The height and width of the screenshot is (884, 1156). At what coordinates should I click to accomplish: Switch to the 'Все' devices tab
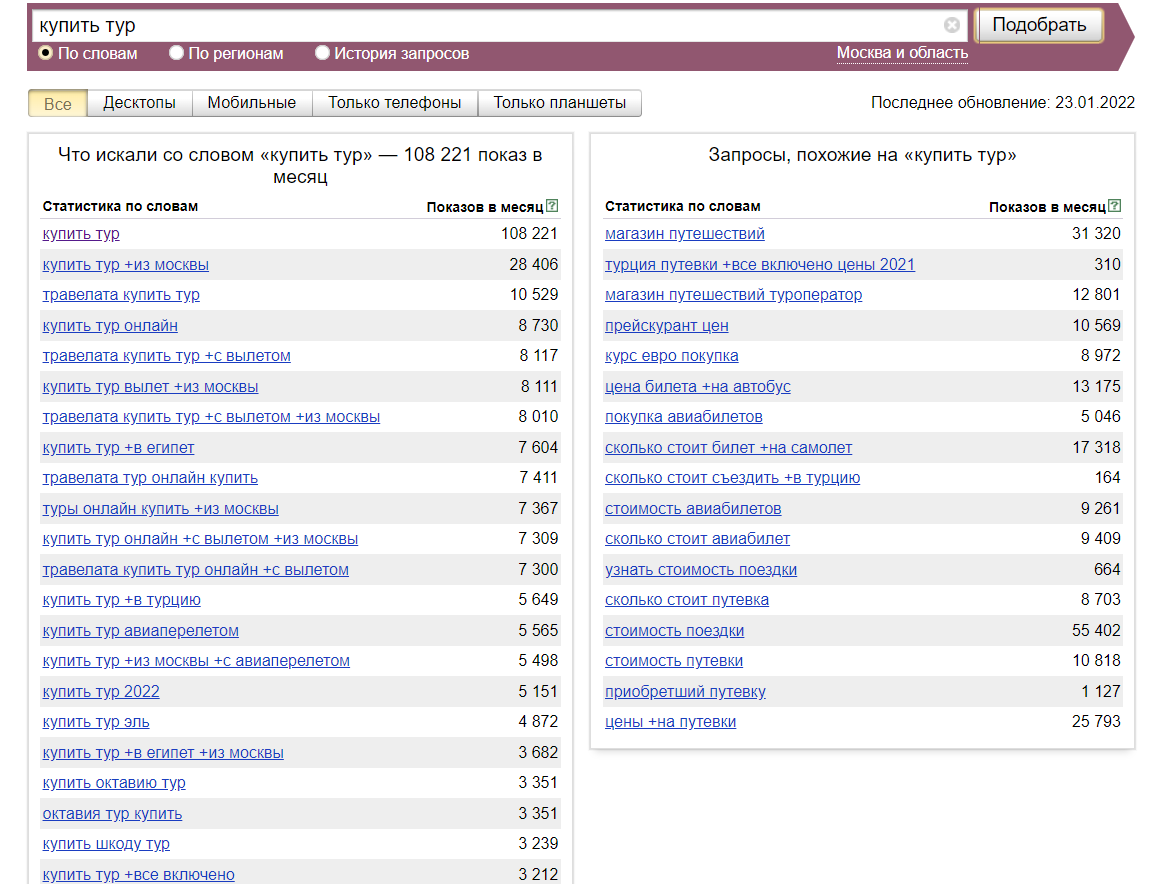coord(58,103)
